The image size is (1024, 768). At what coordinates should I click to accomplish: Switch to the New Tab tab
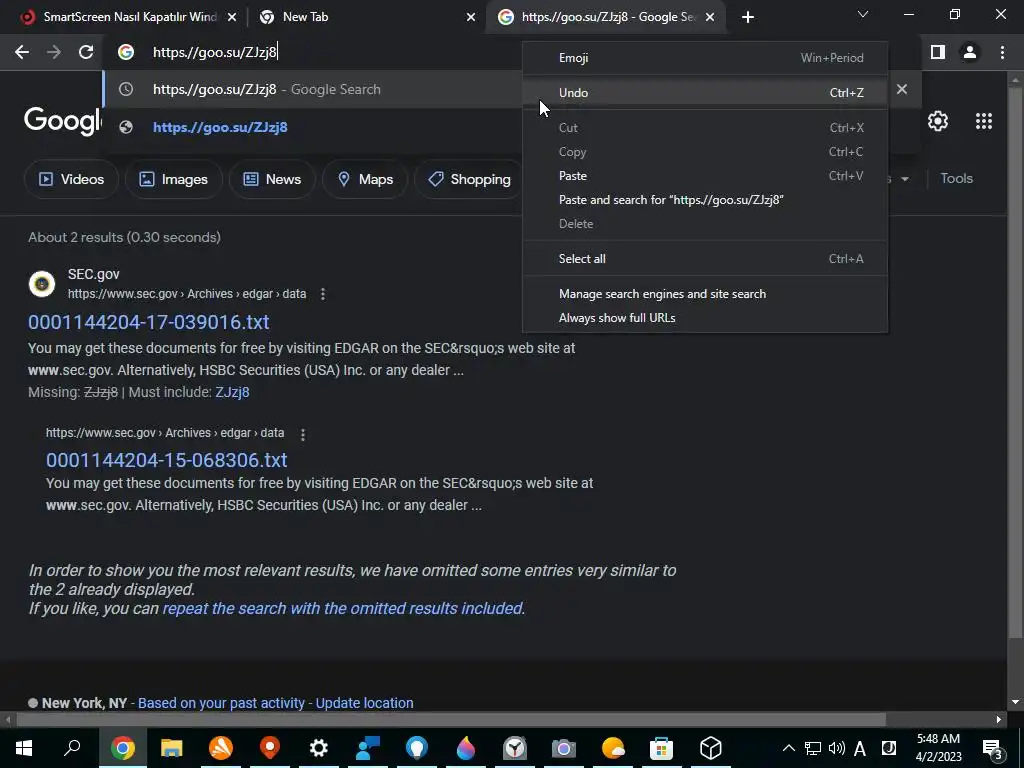click(x=306, y=17)
